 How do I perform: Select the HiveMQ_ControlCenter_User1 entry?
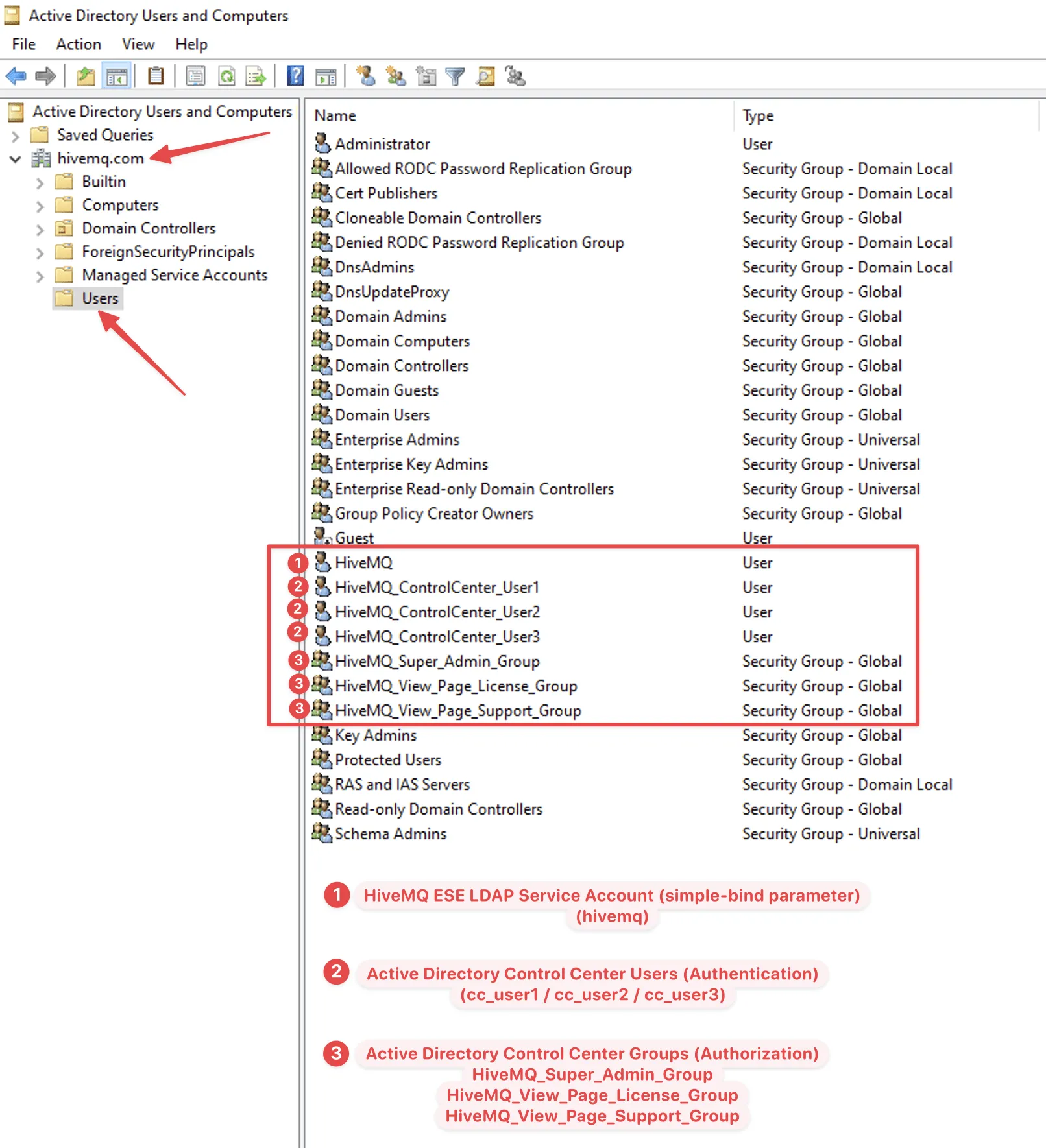click(437, 587)
